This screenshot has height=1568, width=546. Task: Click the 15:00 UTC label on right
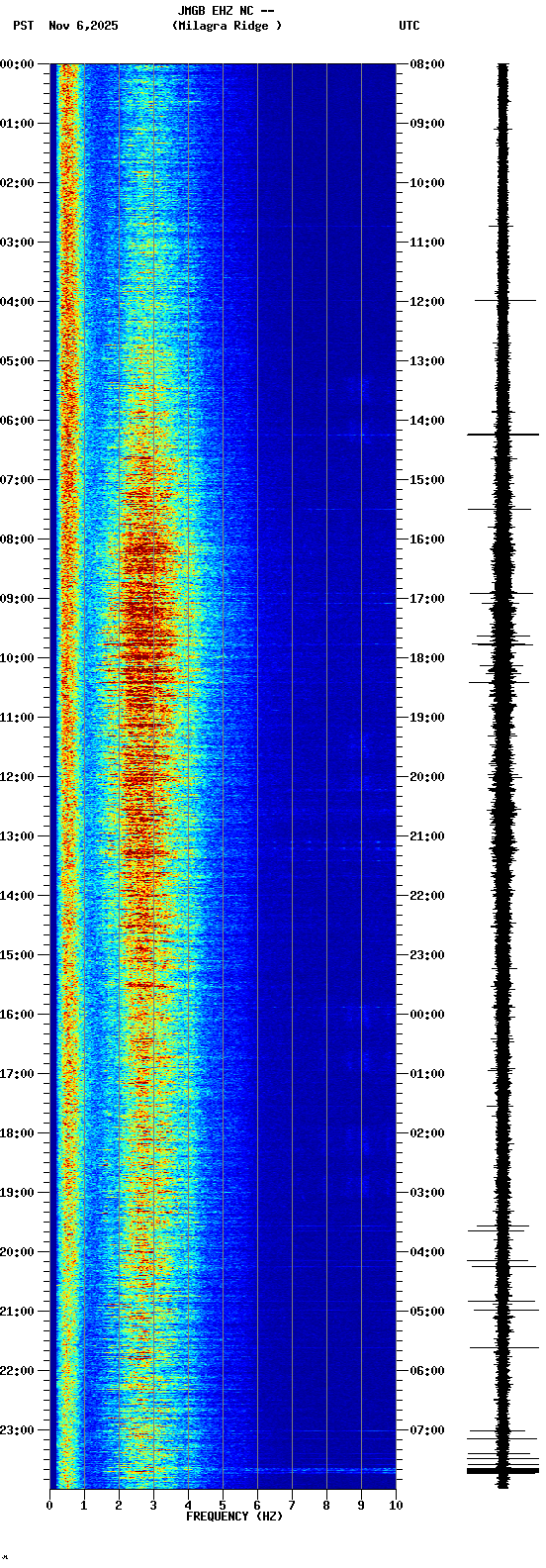click(426, 480)
